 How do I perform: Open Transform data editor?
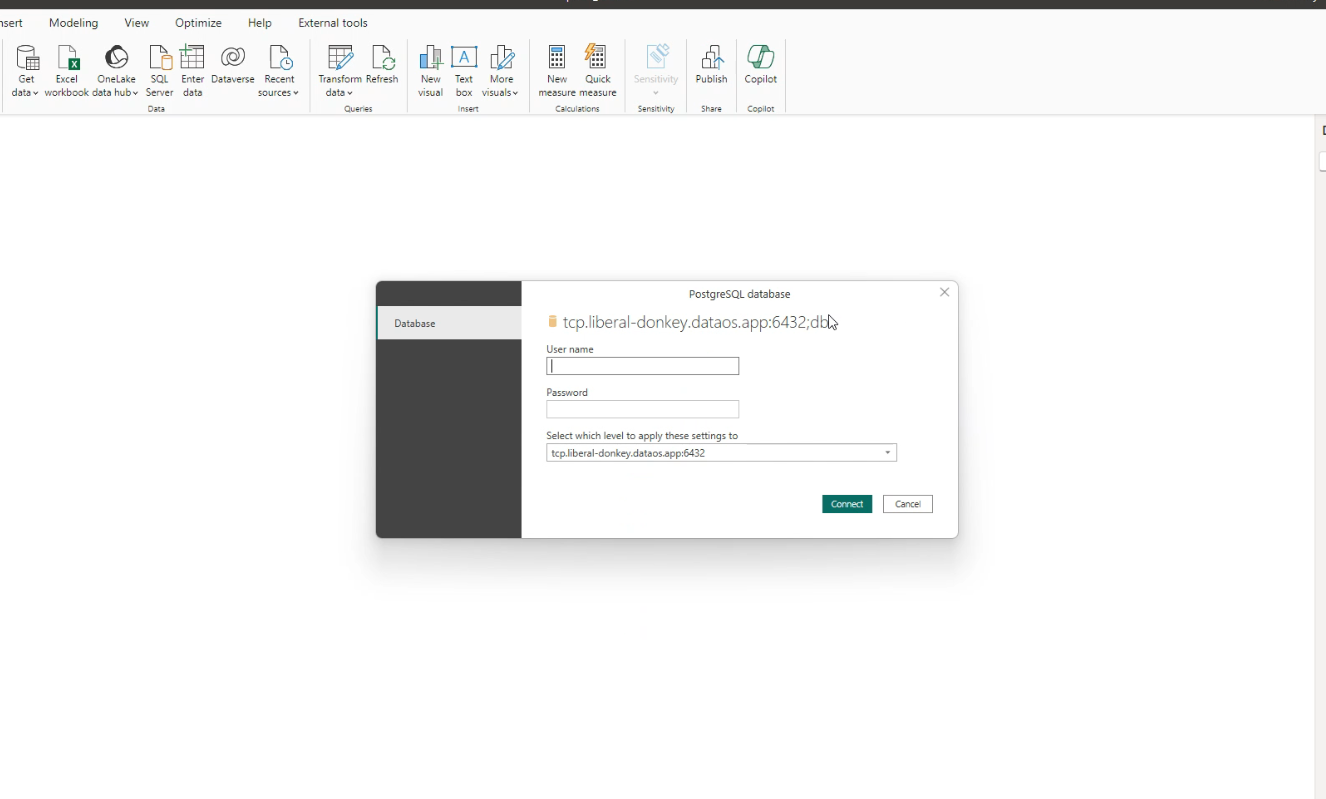340,71
